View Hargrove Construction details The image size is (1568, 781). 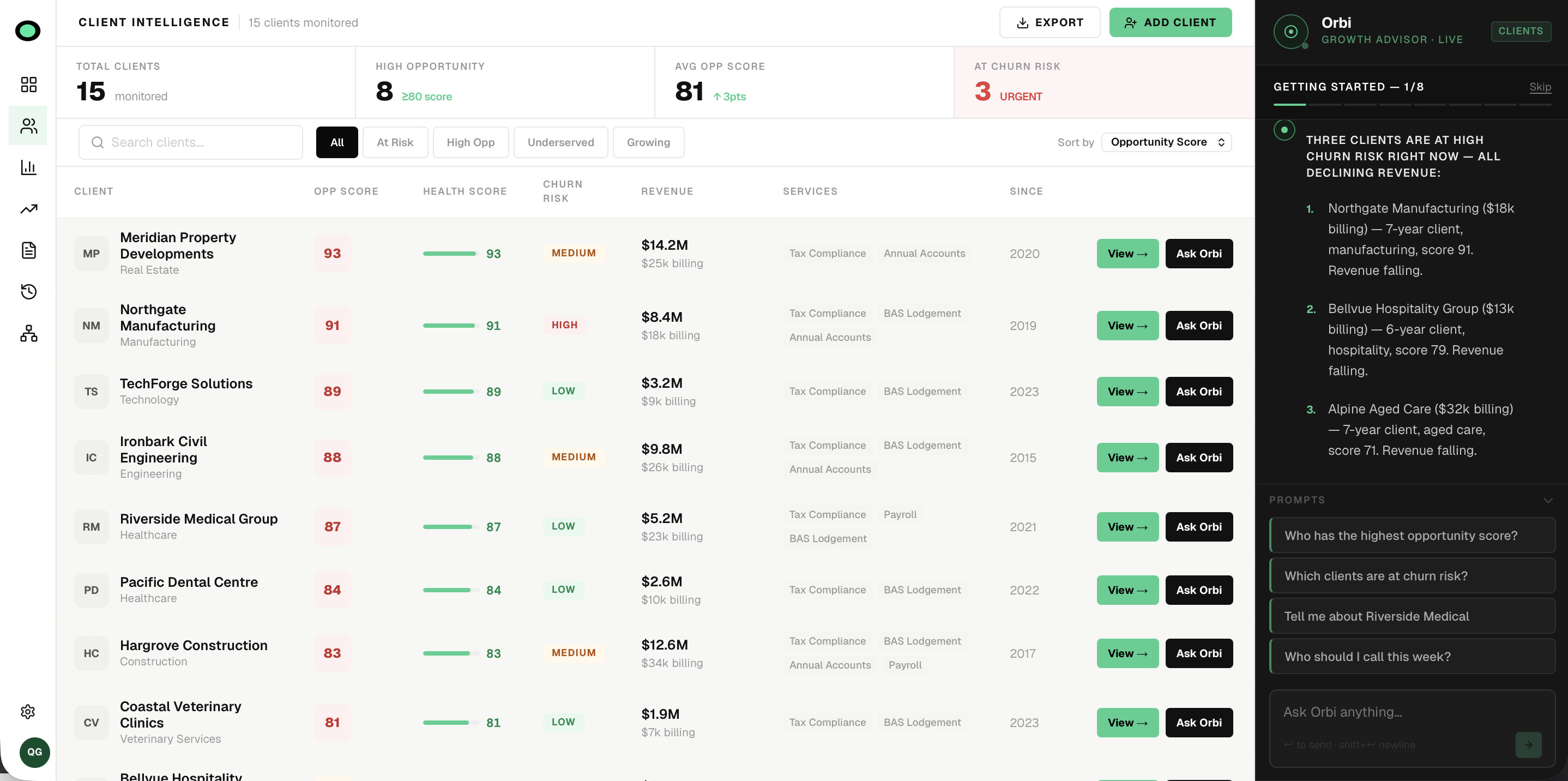coord(1127,653)
